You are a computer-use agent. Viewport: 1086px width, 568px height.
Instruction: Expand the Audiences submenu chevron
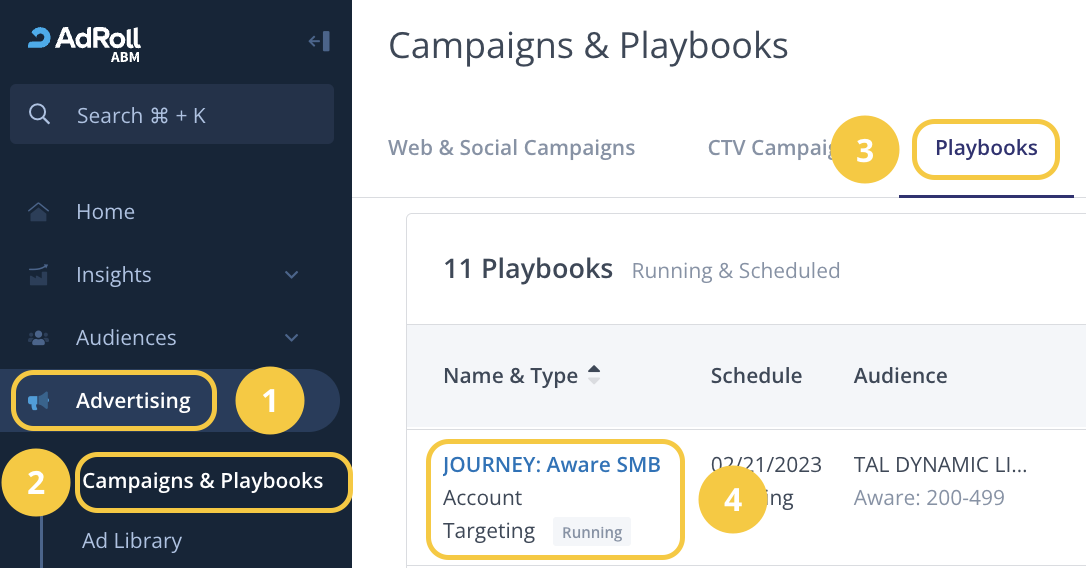click(x=292, y=338)
